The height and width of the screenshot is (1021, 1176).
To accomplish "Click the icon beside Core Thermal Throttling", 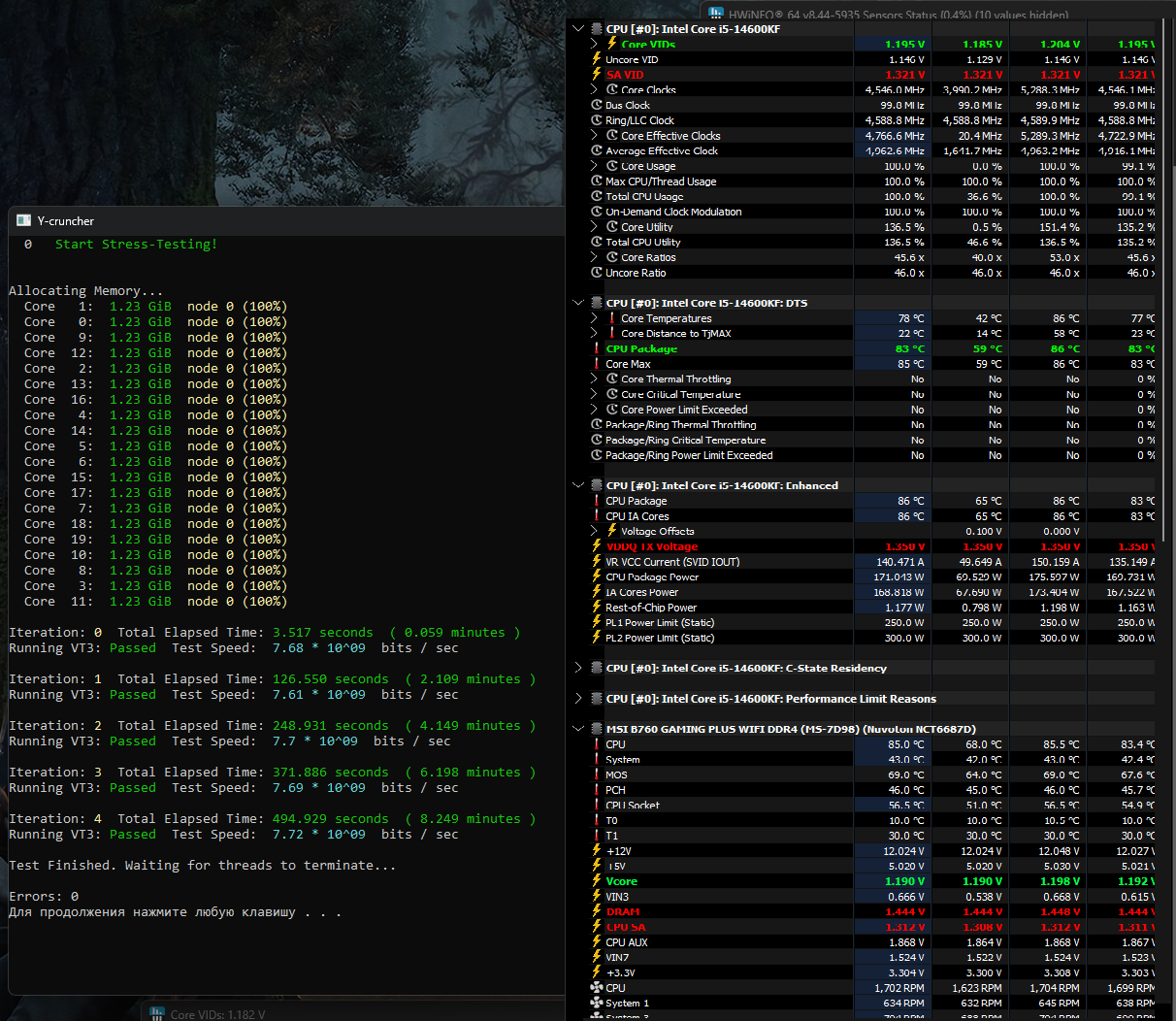I will [612, 379].
